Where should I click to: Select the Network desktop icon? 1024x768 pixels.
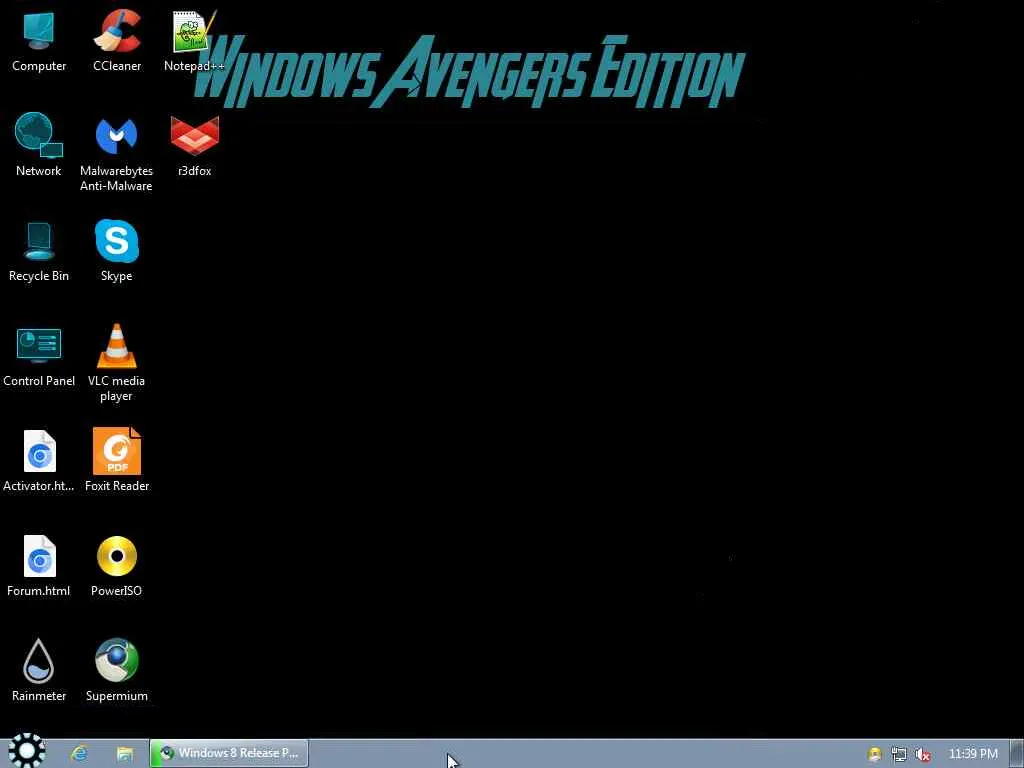pyautogui.click(x=39, y=145)
